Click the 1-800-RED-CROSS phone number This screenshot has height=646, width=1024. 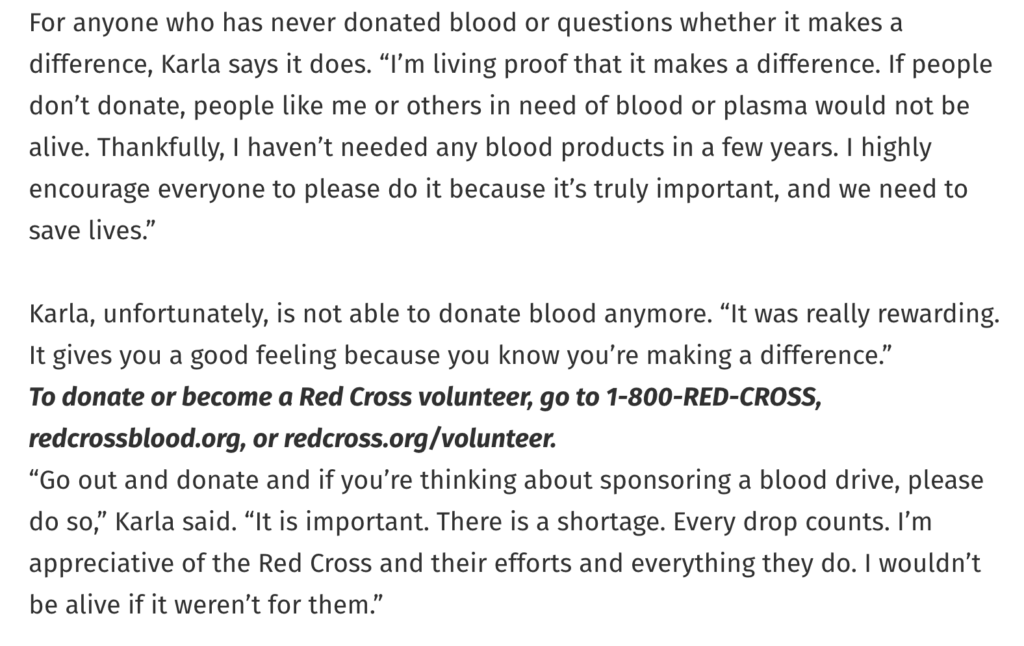711,396
